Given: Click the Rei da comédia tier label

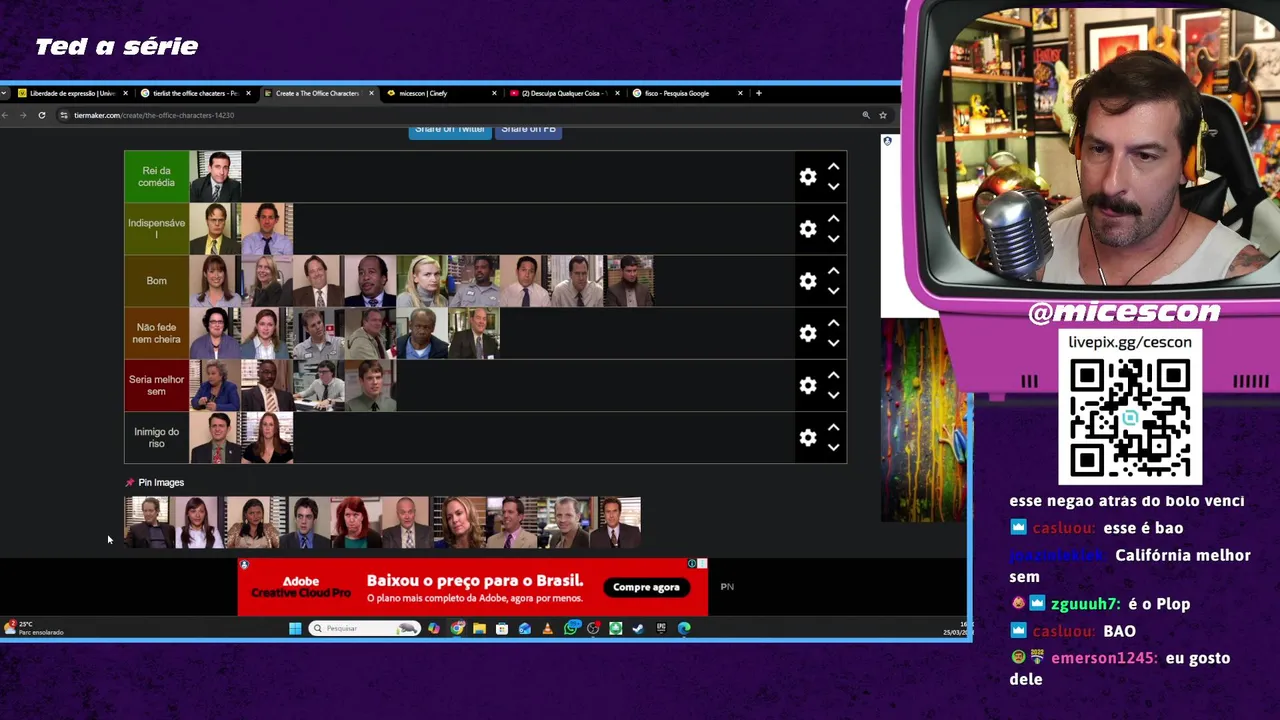Looking at the screenshot, I should [x=156, y=177].
